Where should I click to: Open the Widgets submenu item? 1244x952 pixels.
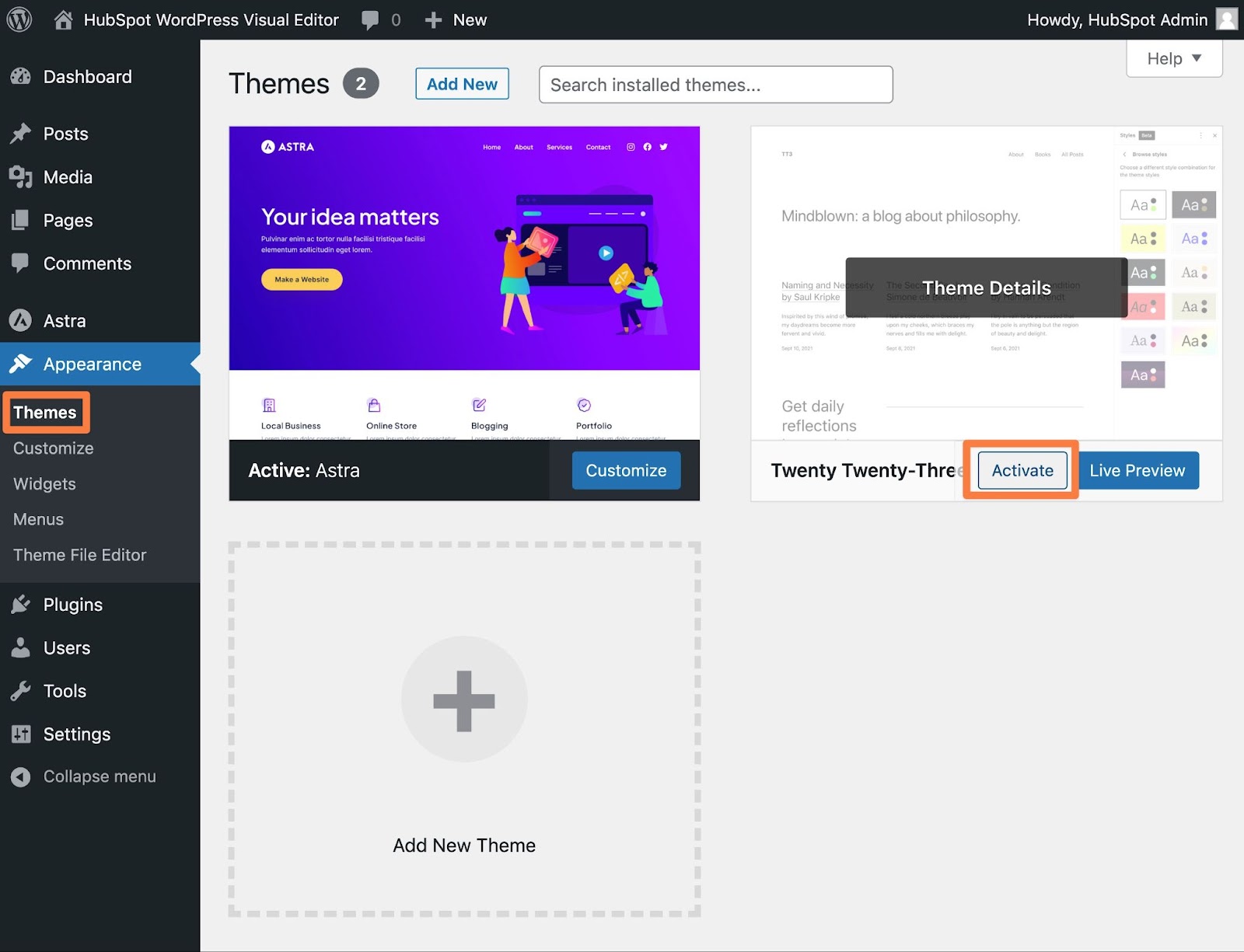(44, 483)
